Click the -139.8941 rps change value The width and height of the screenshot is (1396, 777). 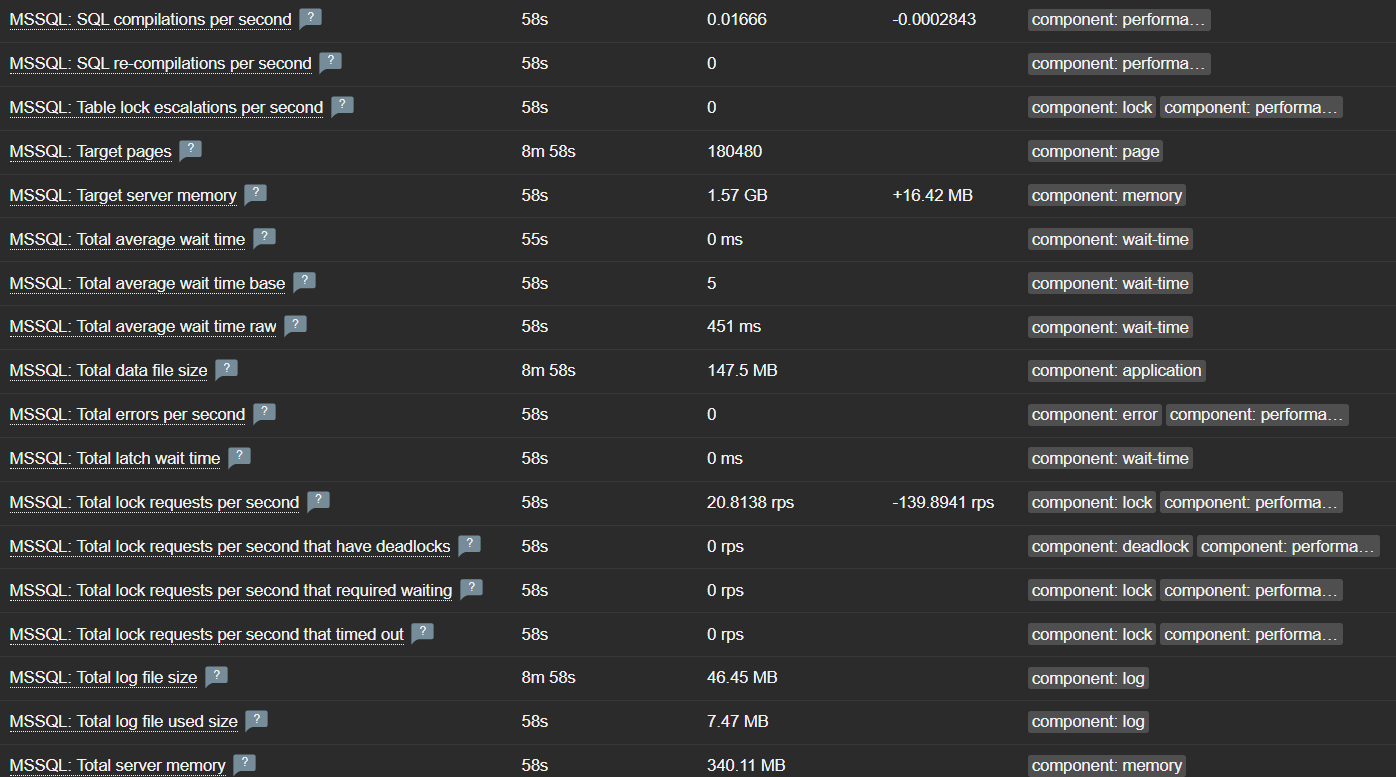pyautogui.click(x=943, y=503)
